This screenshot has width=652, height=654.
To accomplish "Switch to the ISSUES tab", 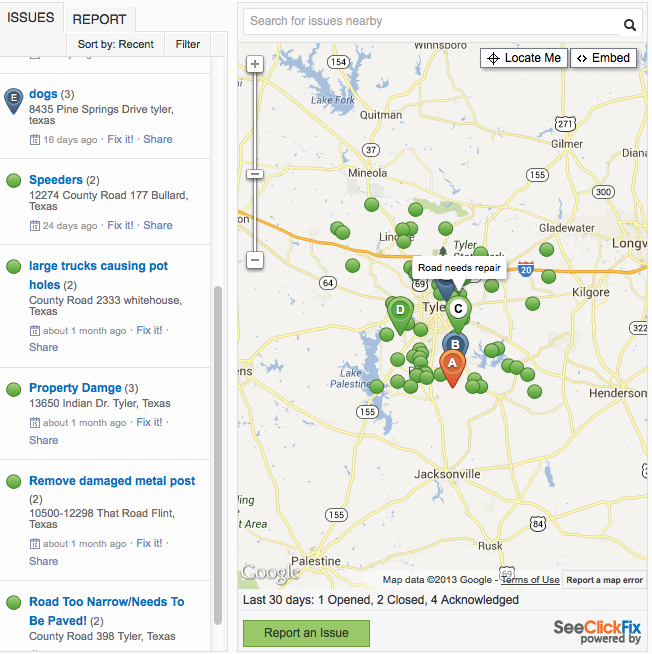I will 30,18.
